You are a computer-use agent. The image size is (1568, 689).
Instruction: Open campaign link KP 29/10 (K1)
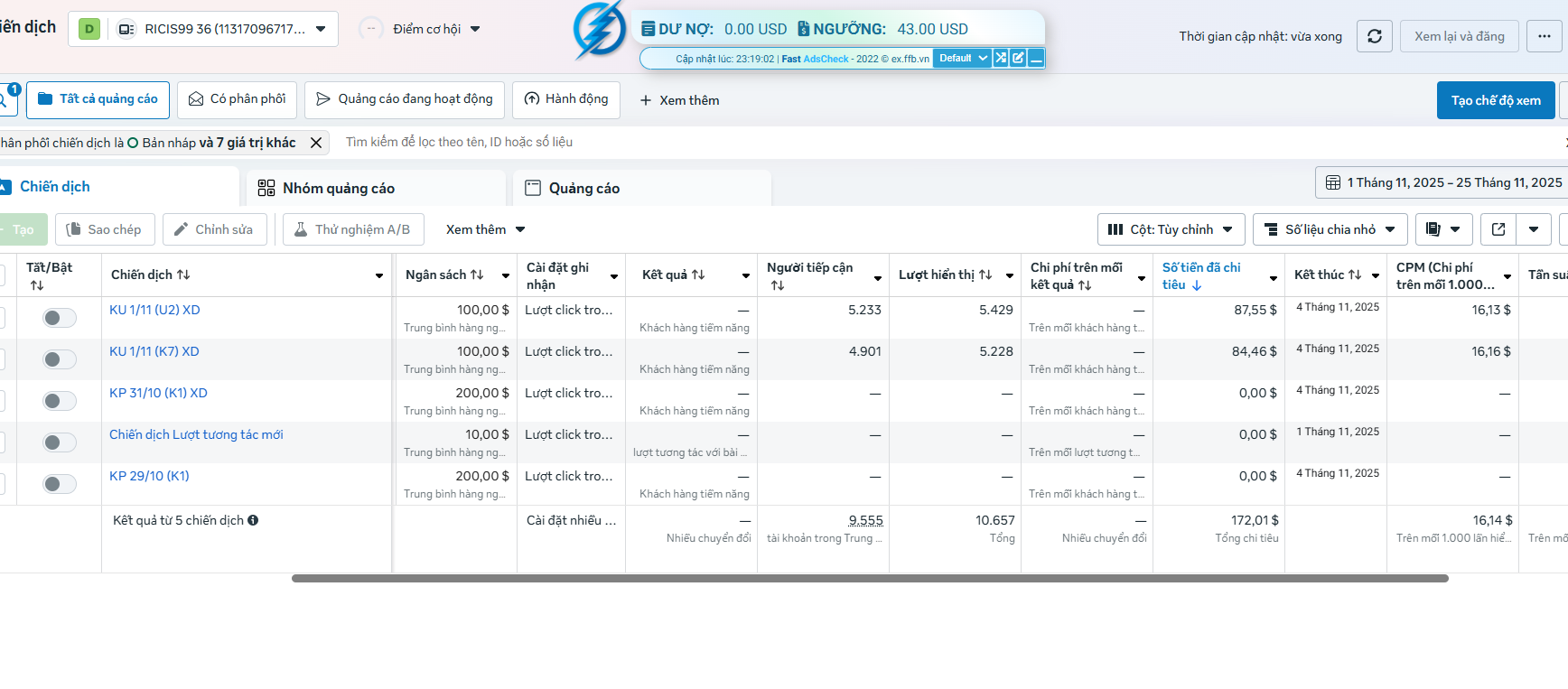[149, 476]
